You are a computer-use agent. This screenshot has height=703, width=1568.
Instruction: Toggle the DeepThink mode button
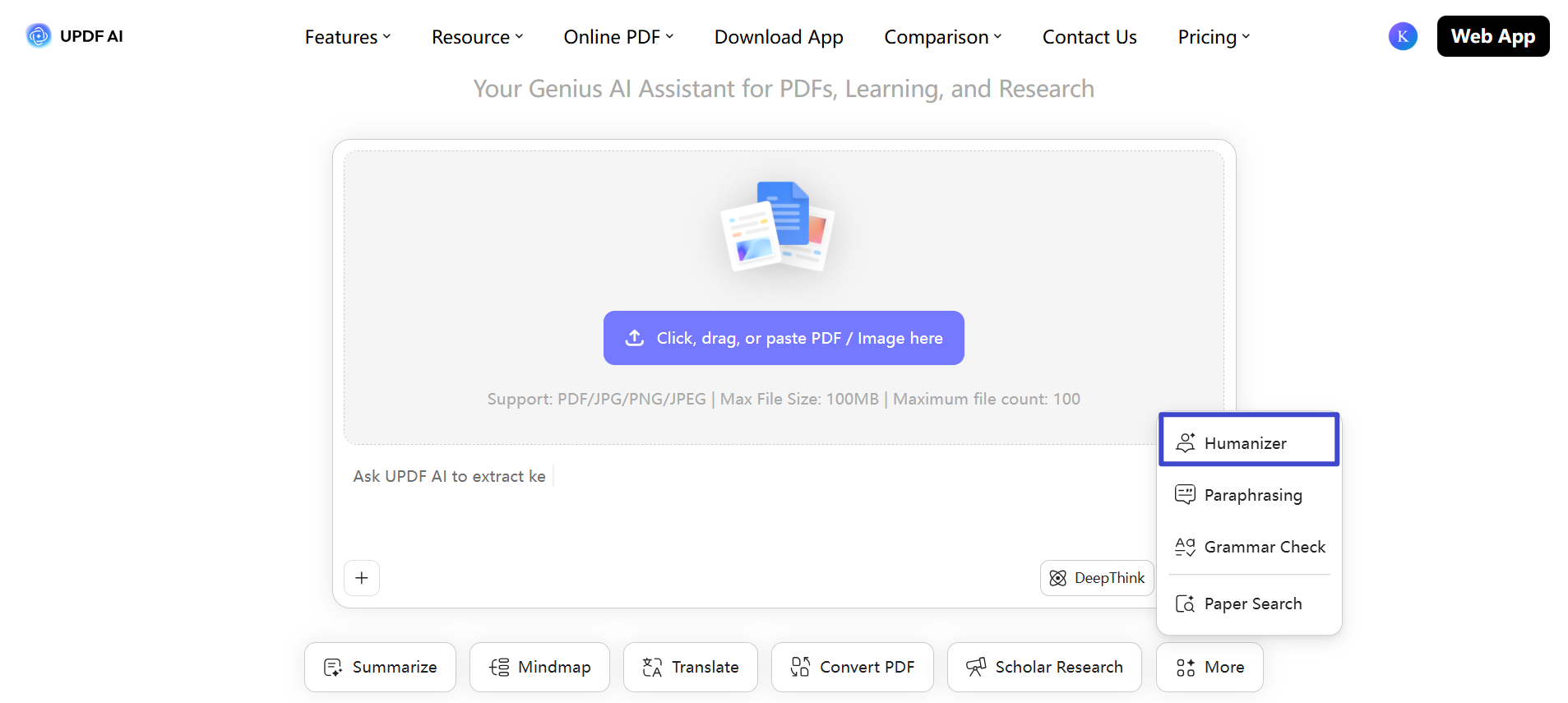pyautogui.click(x=1097, y=578)
